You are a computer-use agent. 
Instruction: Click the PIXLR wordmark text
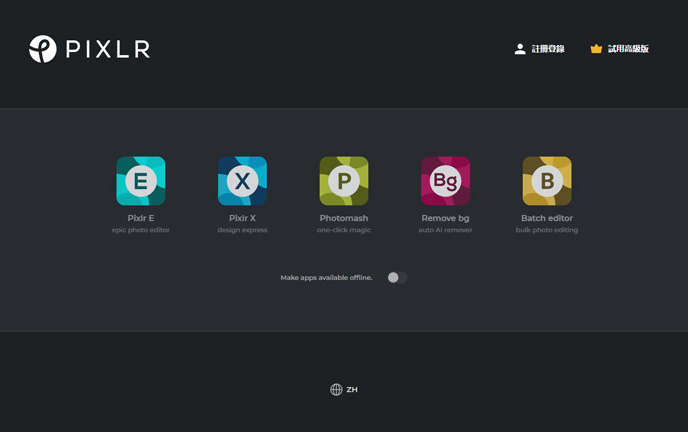pos(108,49)
